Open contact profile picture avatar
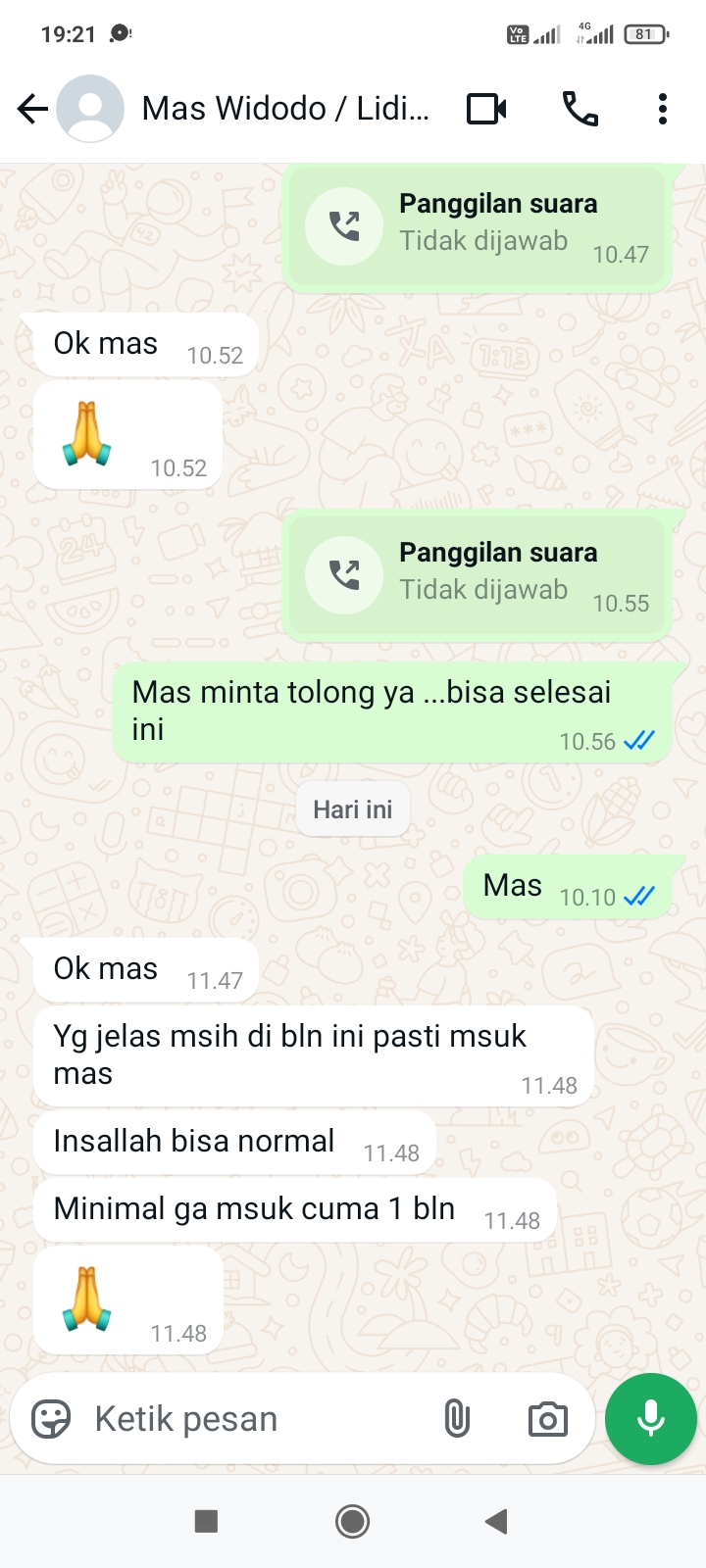This screenshot has width=706, height=1568. click(90, 109)
